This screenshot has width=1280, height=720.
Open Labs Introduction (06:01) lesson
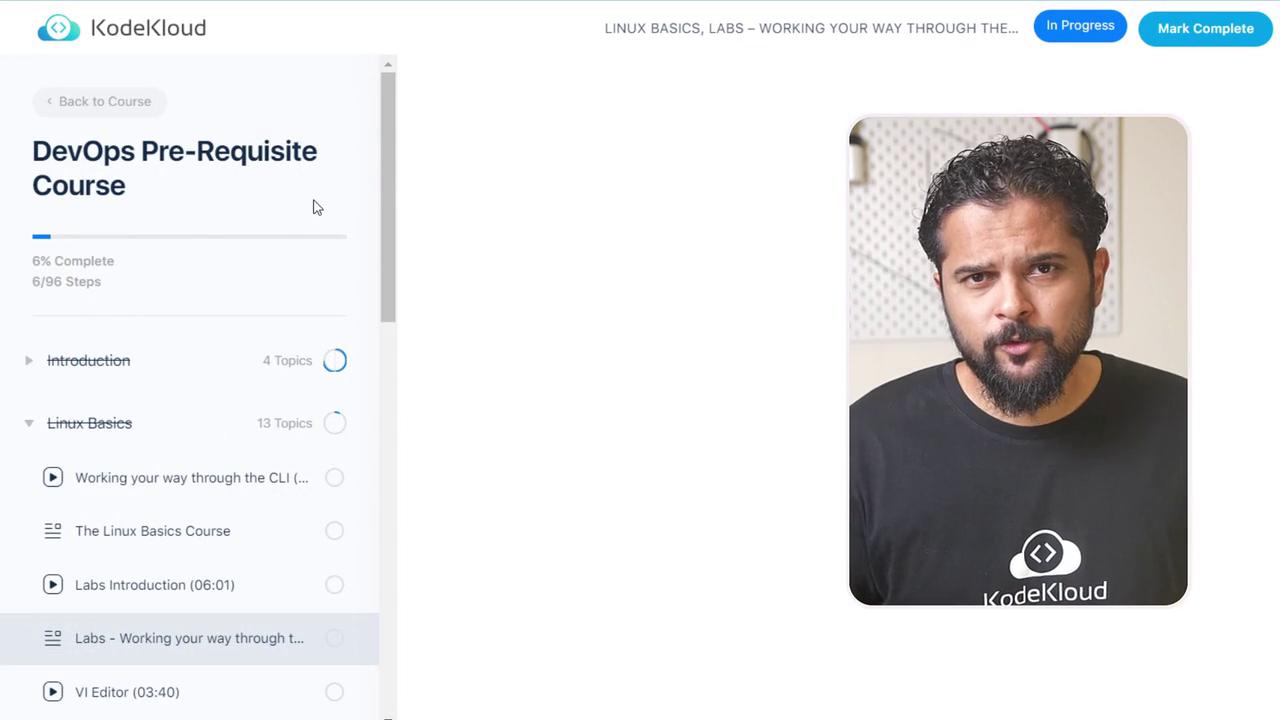(155, 585)
